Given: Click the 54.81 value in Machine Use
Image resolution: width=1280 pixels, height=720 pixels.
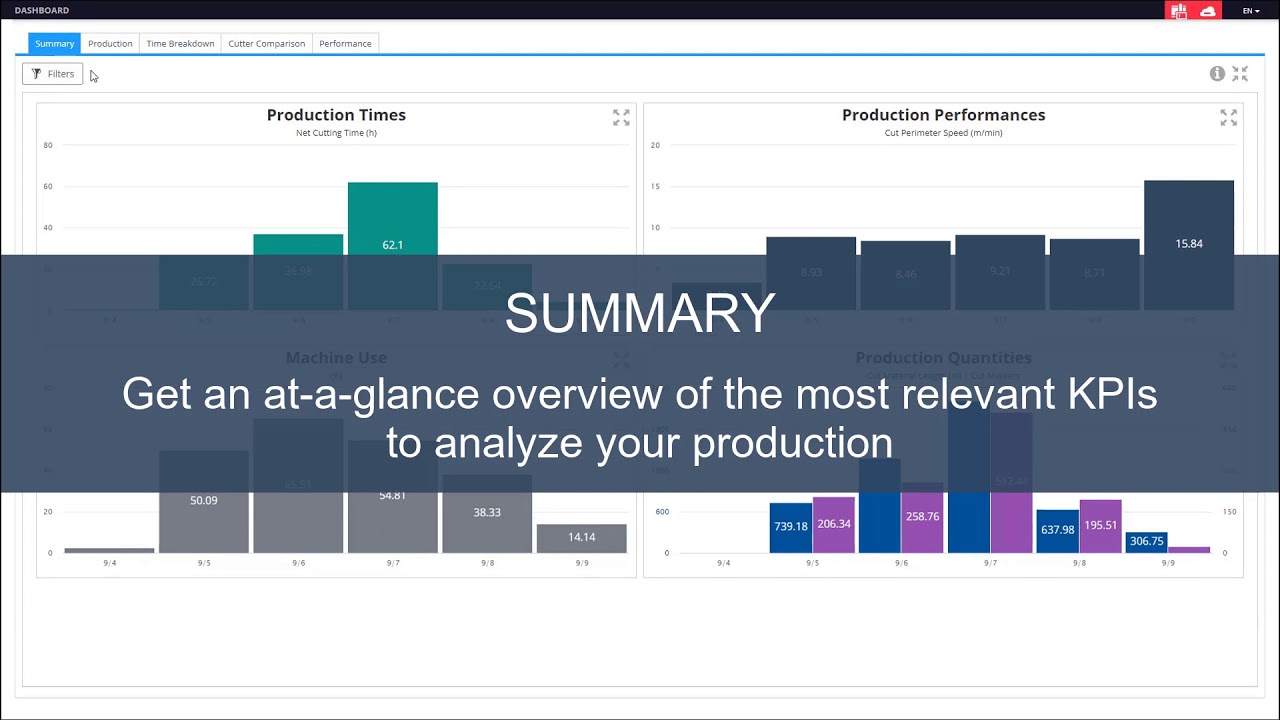Looking at the screenshot, I should 393,496.
